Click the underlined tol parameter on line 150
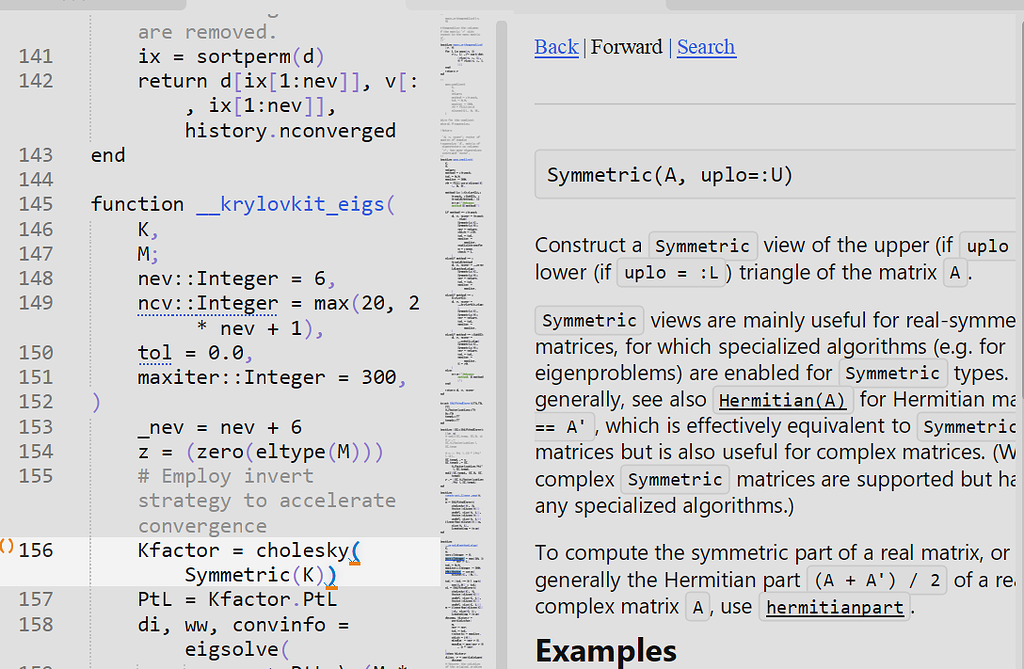 point(155,352)
